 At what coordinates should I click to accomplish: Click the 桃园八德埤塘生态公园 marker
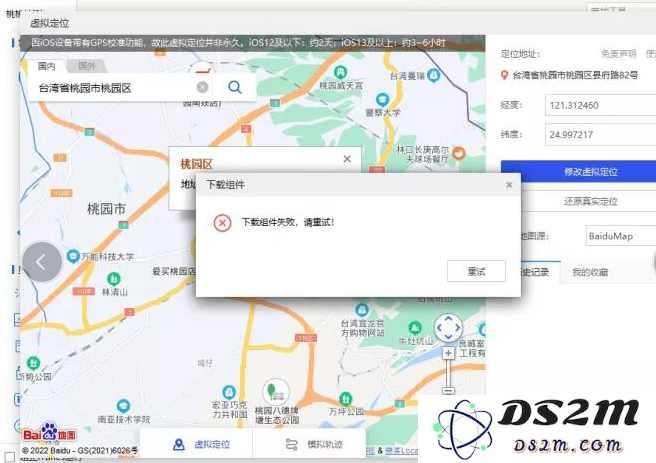276,392
